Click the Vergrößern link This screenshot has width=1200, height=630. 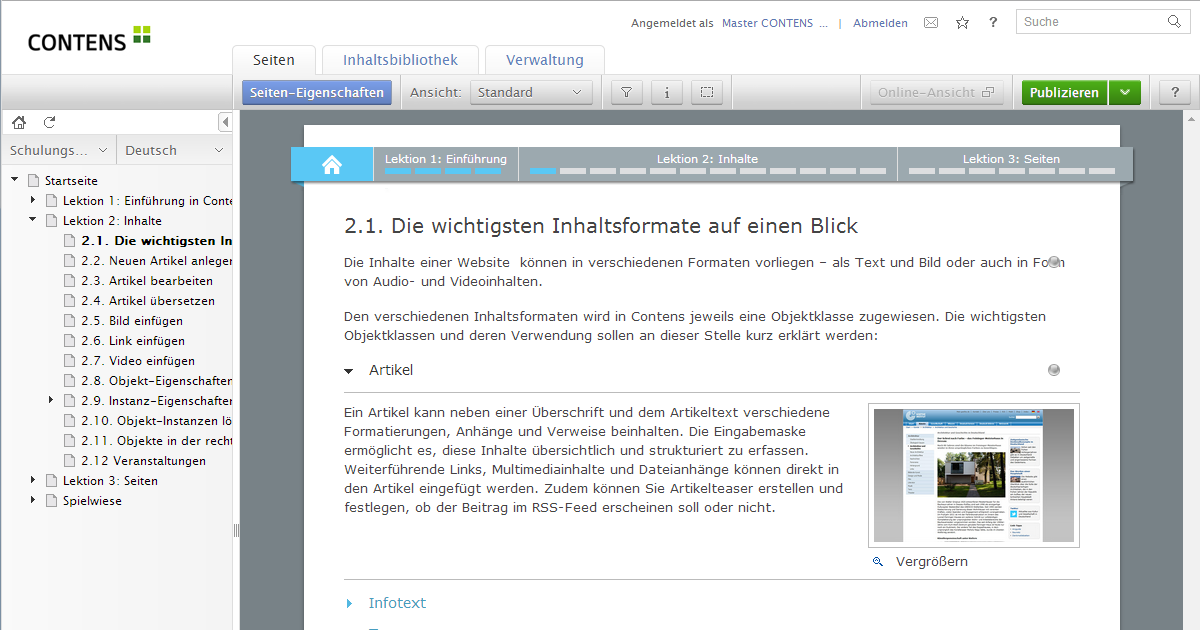pyautogui.click(x=932, y=562)
